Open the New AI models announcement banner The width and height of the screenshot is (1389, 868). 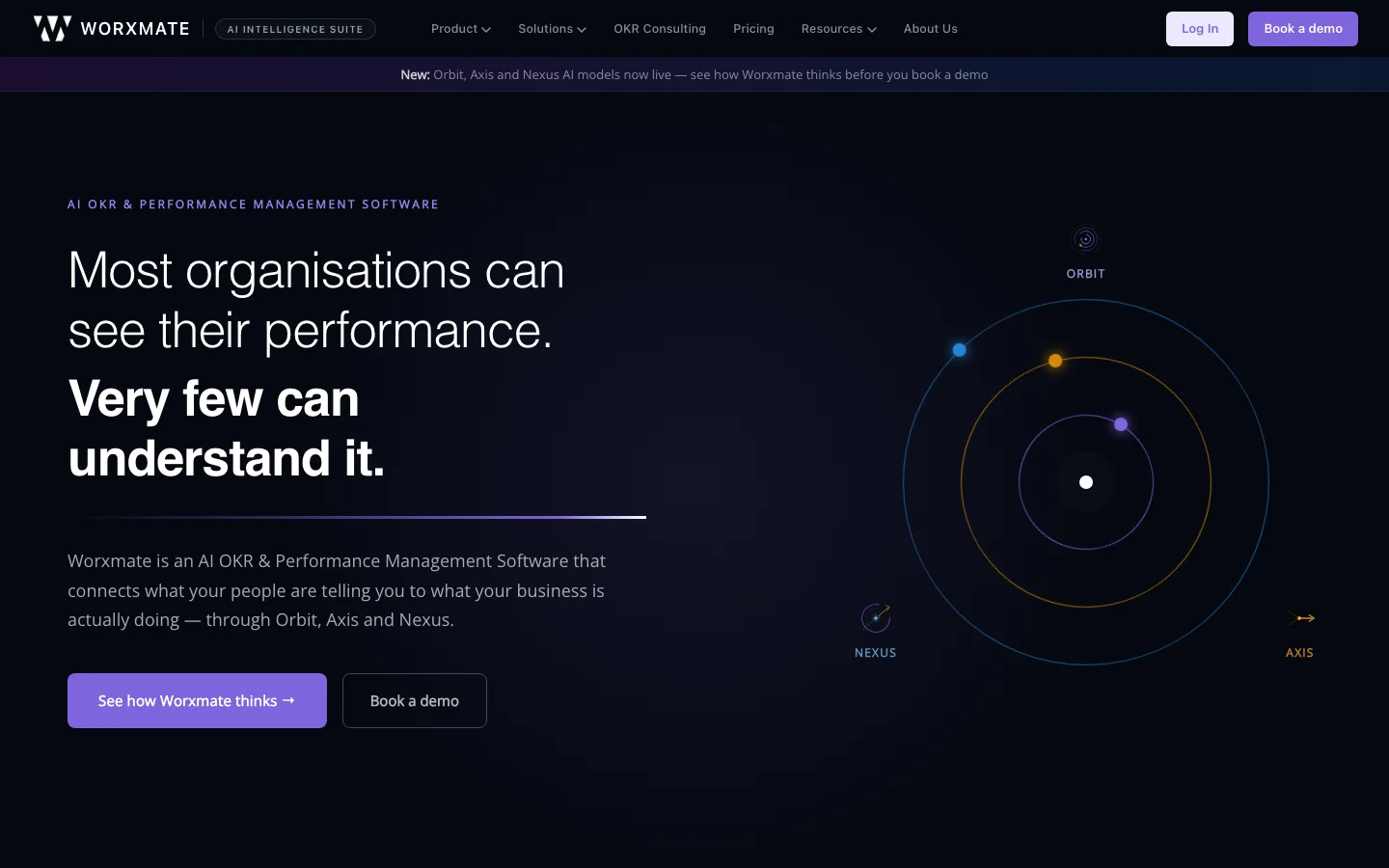694,74
